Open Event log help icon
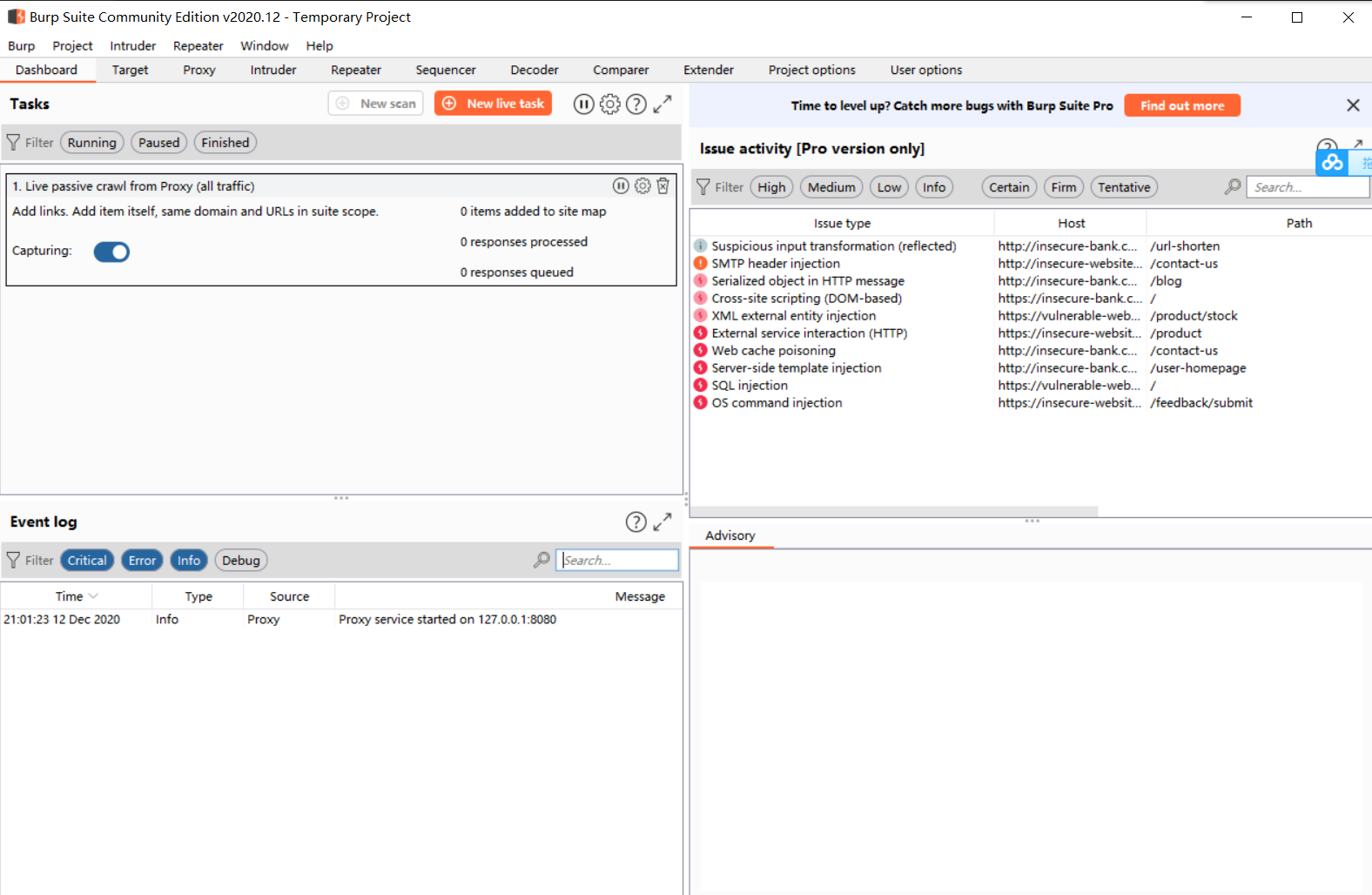 (636, 522)
